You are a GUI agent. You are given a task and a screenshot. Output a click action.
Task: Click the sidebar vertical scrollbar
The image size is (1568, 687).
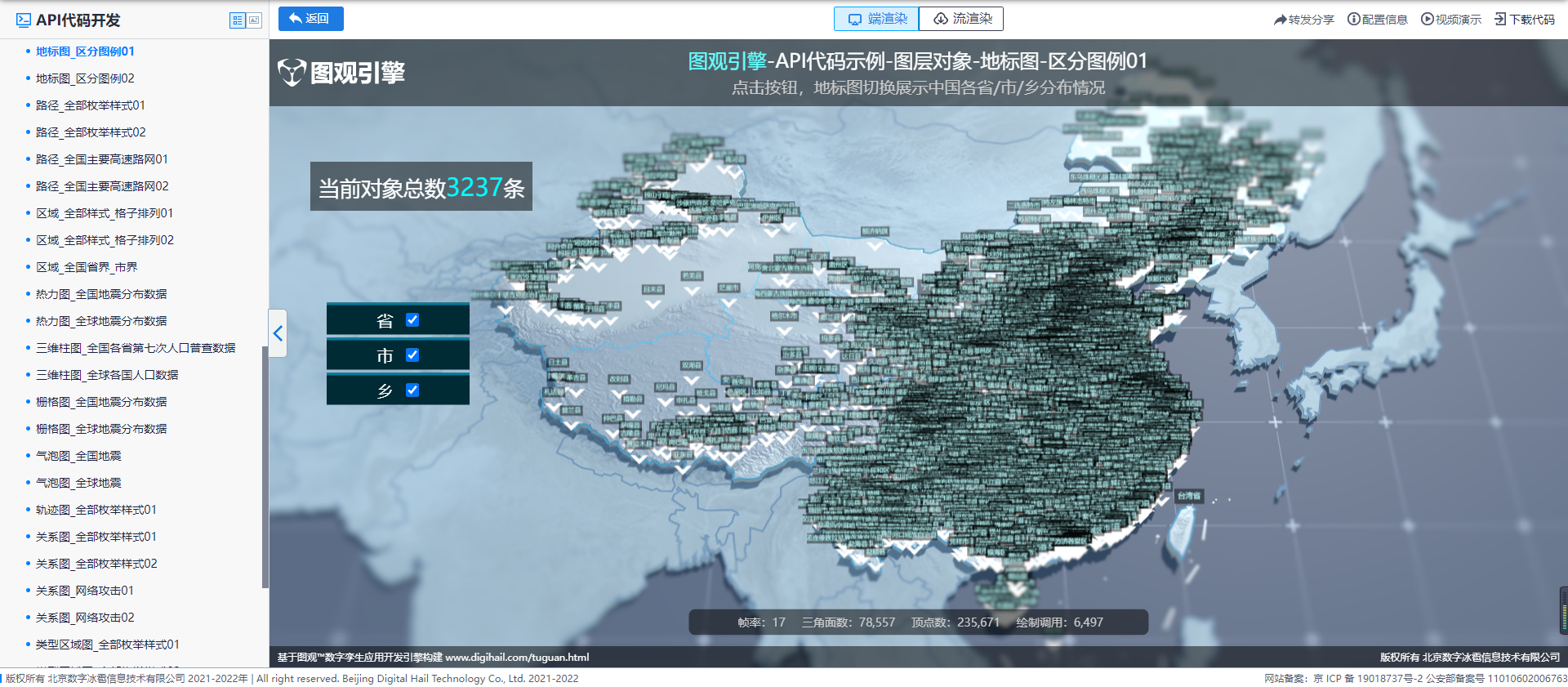(265, 466)
